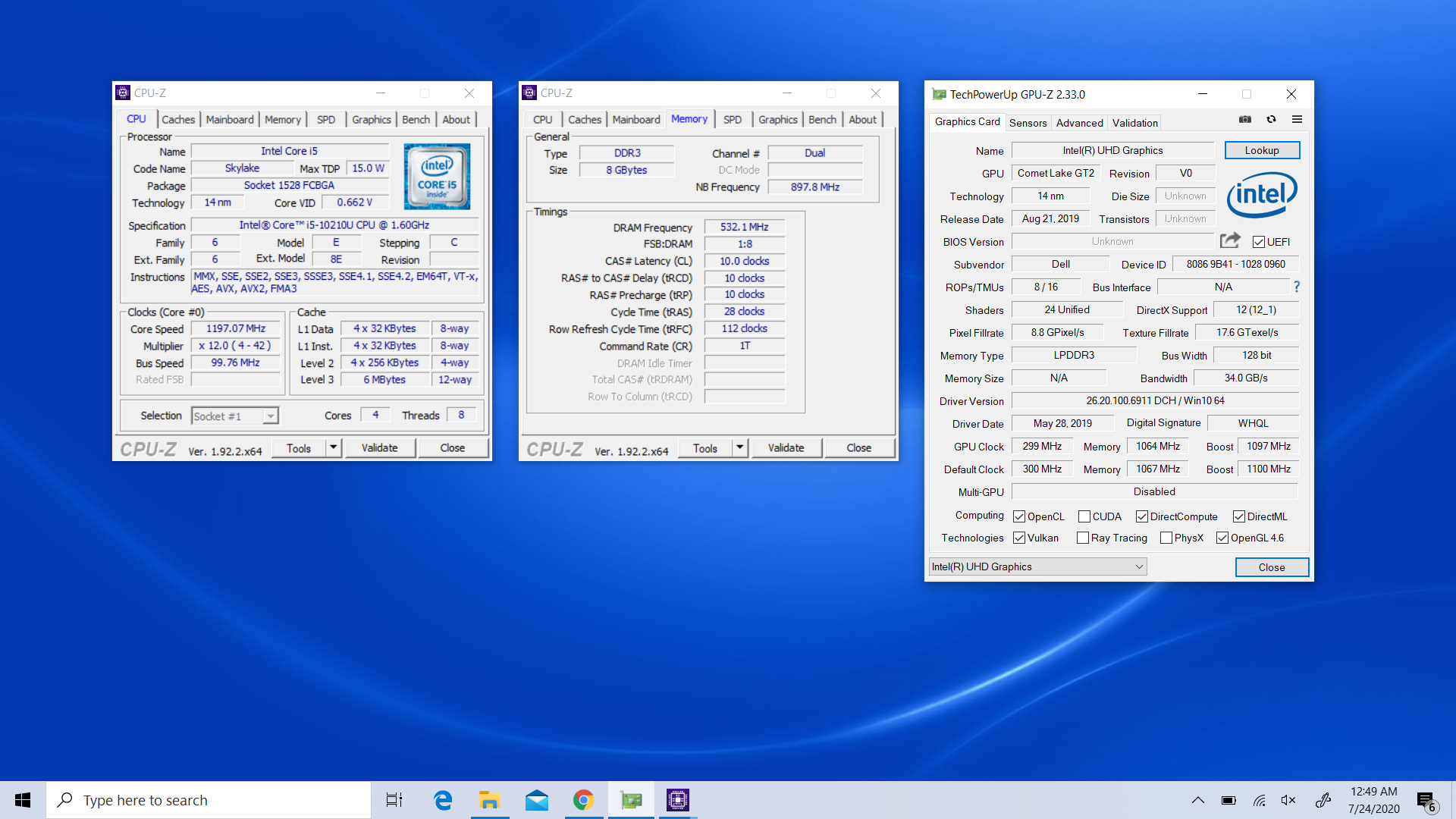Open the About tab in left CPU-Z
This screenshot has height=819, width=1456.
(456, 120)
